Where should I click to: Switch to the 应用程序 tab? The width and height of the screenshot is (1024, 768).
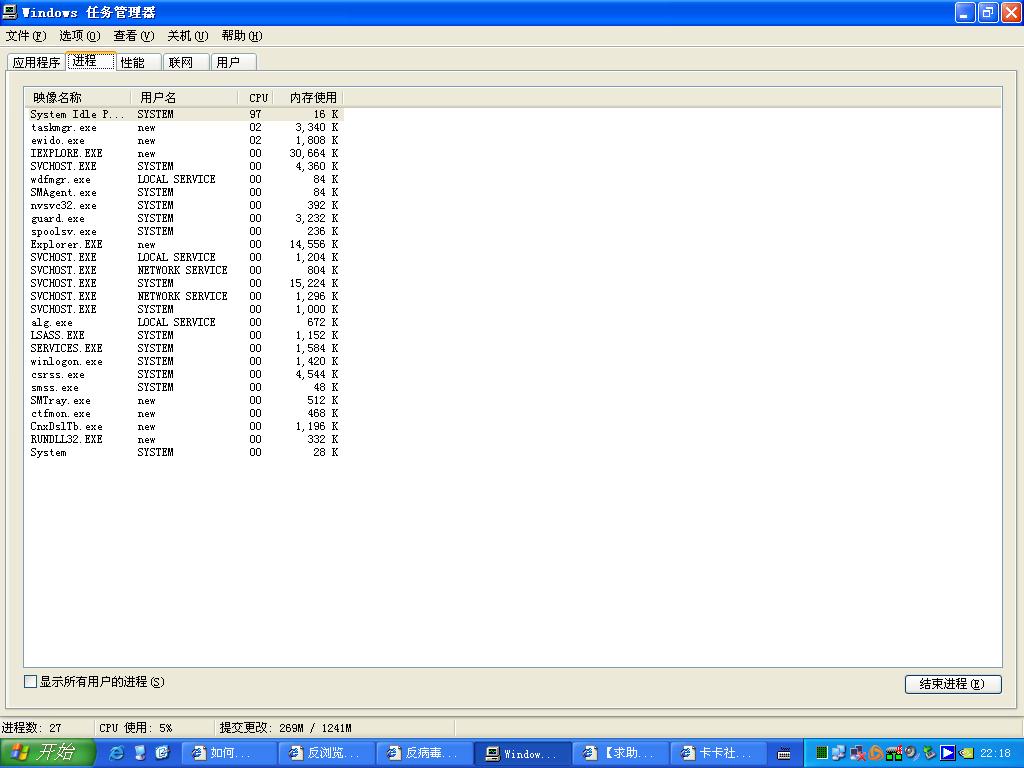point(37,63)
